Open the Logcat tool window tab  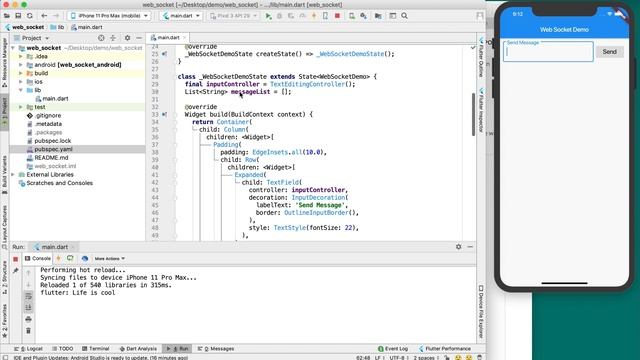29,349
